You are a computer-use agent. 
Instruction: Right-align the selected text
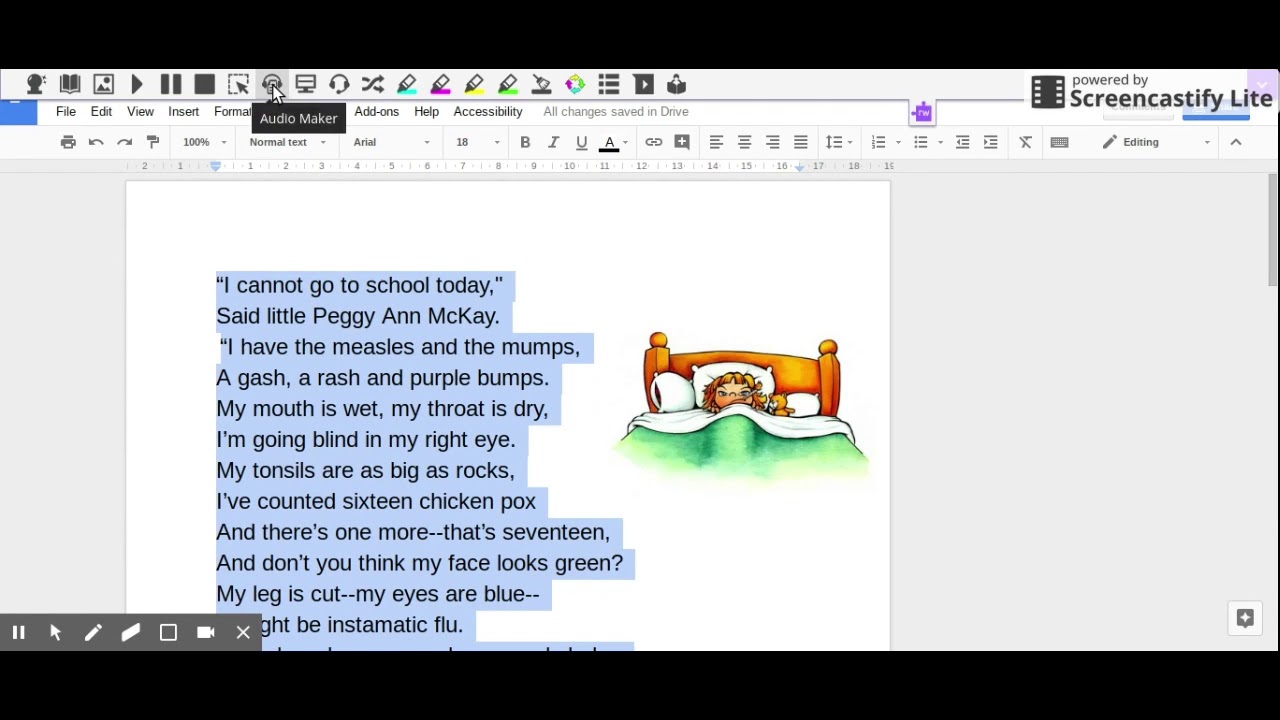click(772, 142)
